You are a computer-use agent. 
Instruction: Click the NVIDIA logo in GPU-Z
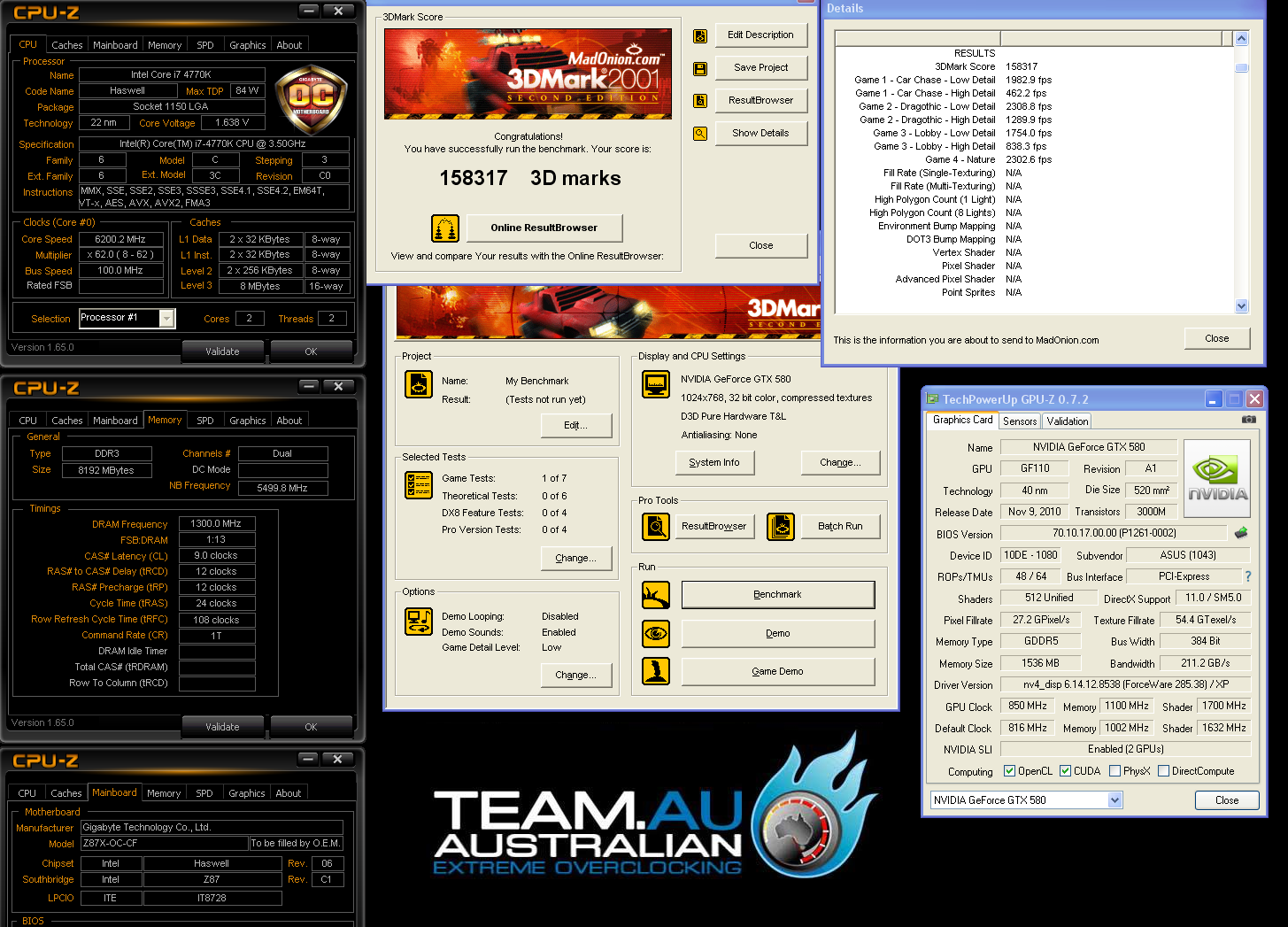pyautogui.click(x=1217, y=478)
